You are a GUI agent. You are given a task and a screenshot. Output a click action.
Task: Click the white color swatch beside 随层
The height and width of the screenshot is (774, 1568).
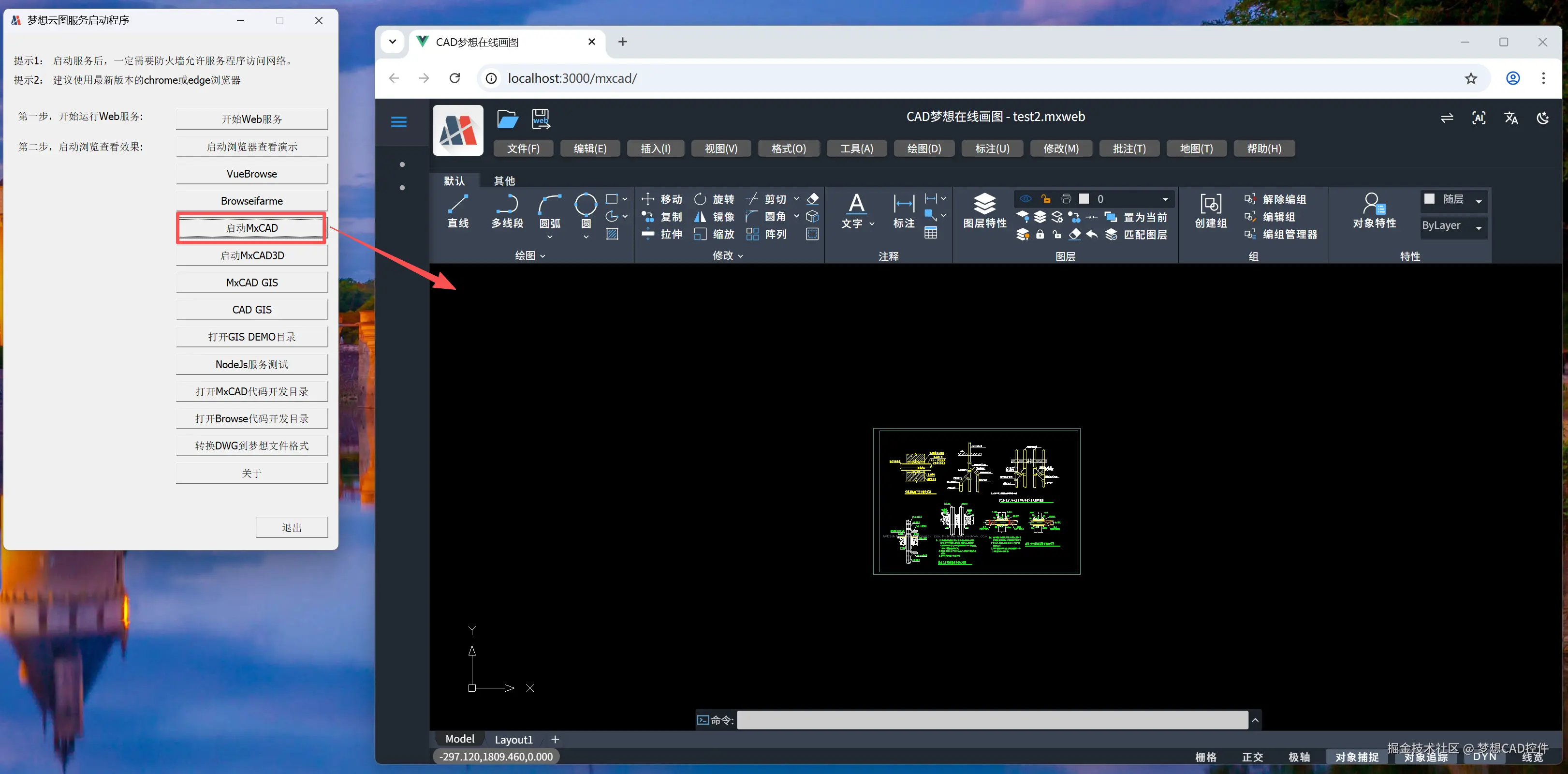click(1429, 199)
